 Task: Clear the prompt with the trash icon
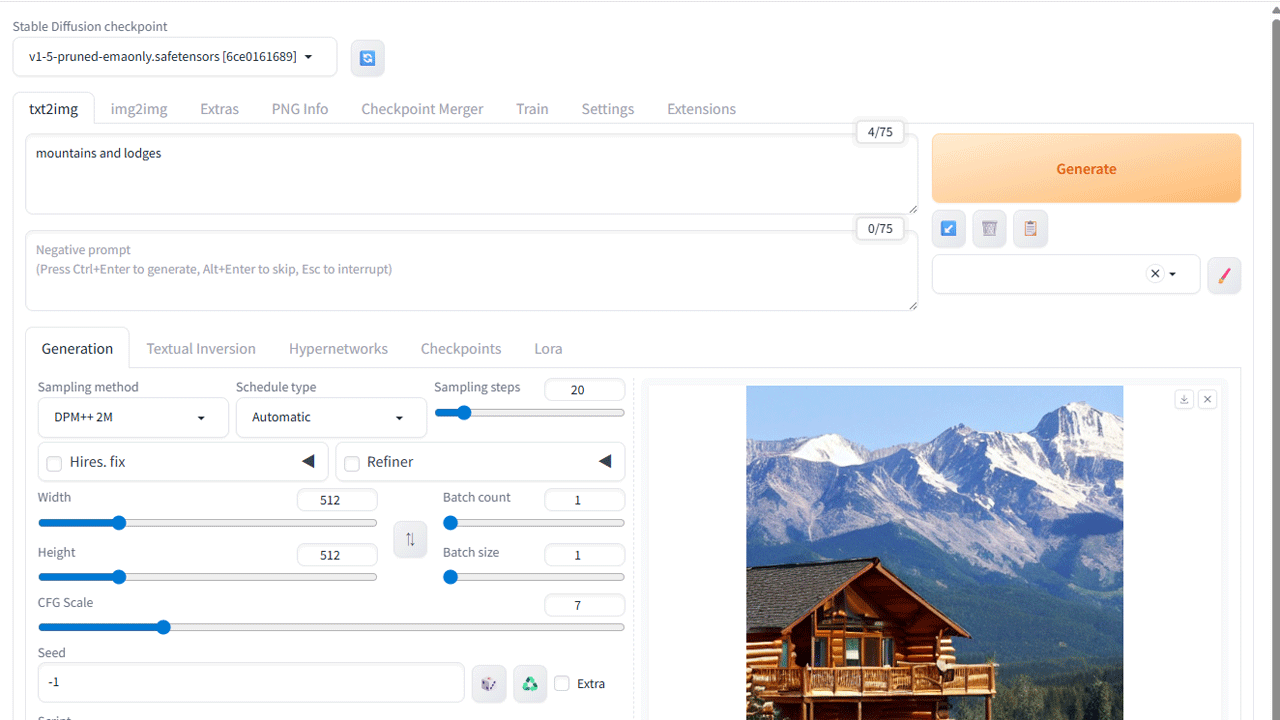pyautogui.click(x=989, y=229)
